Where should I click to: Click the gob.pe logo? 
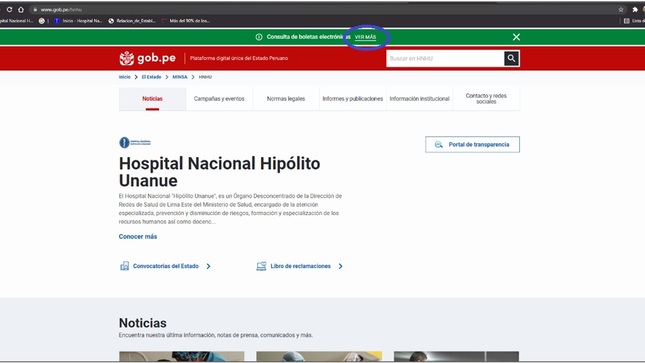click(x=147, y=58)
